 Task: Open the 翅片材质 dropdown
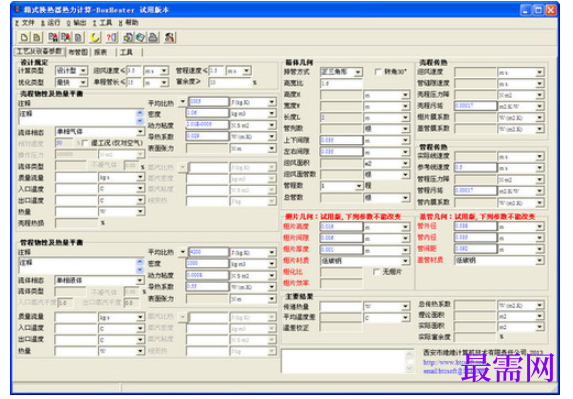pyautogui.click(x=405, y=261)
